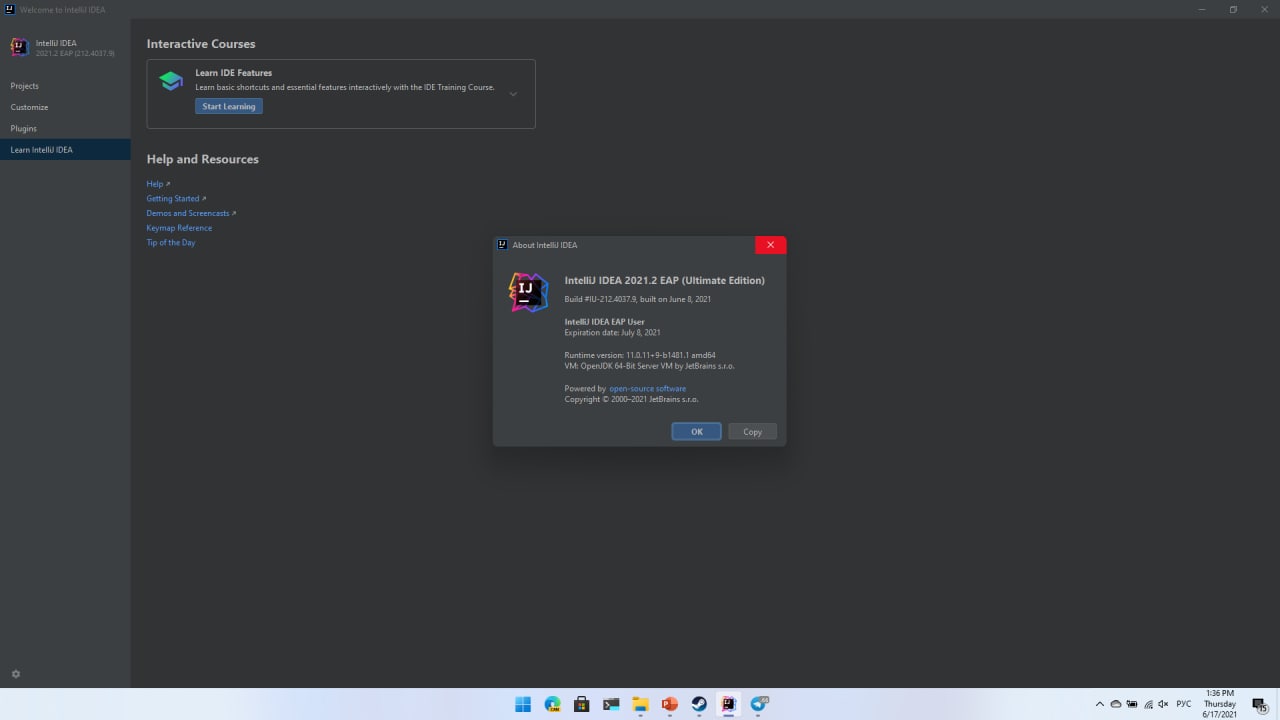Open the settings gear in sidebar

tap(15, 674)
